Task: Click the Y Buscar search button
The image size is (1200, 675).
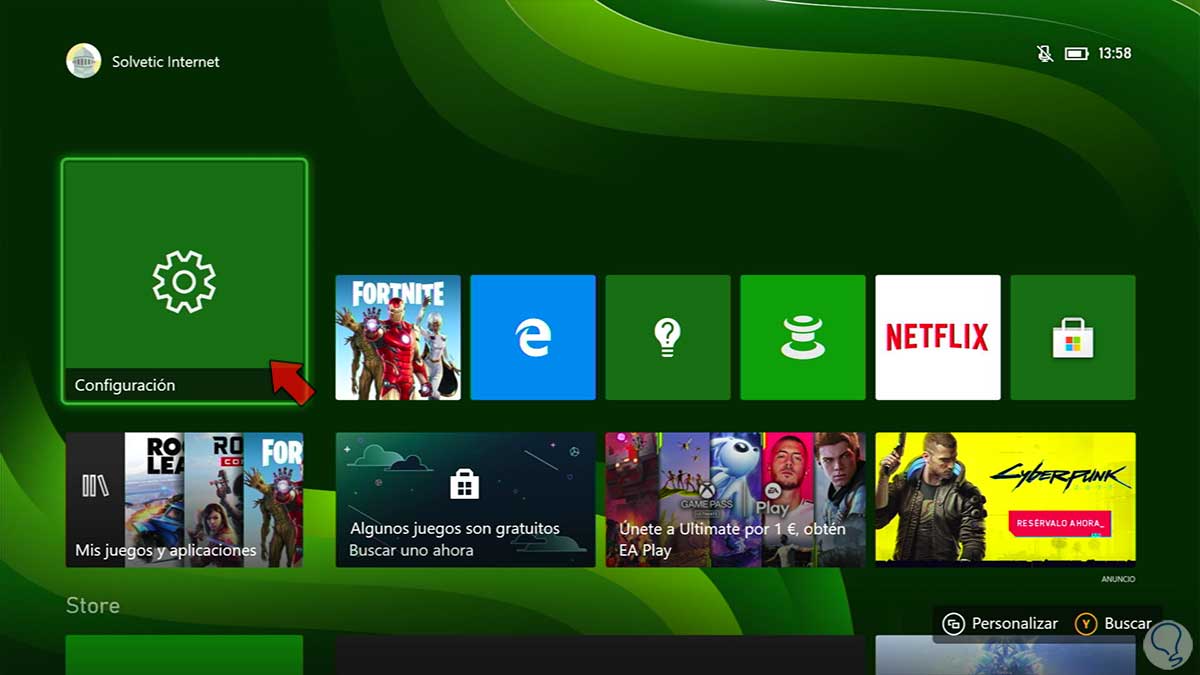Action: point(1114,623)
